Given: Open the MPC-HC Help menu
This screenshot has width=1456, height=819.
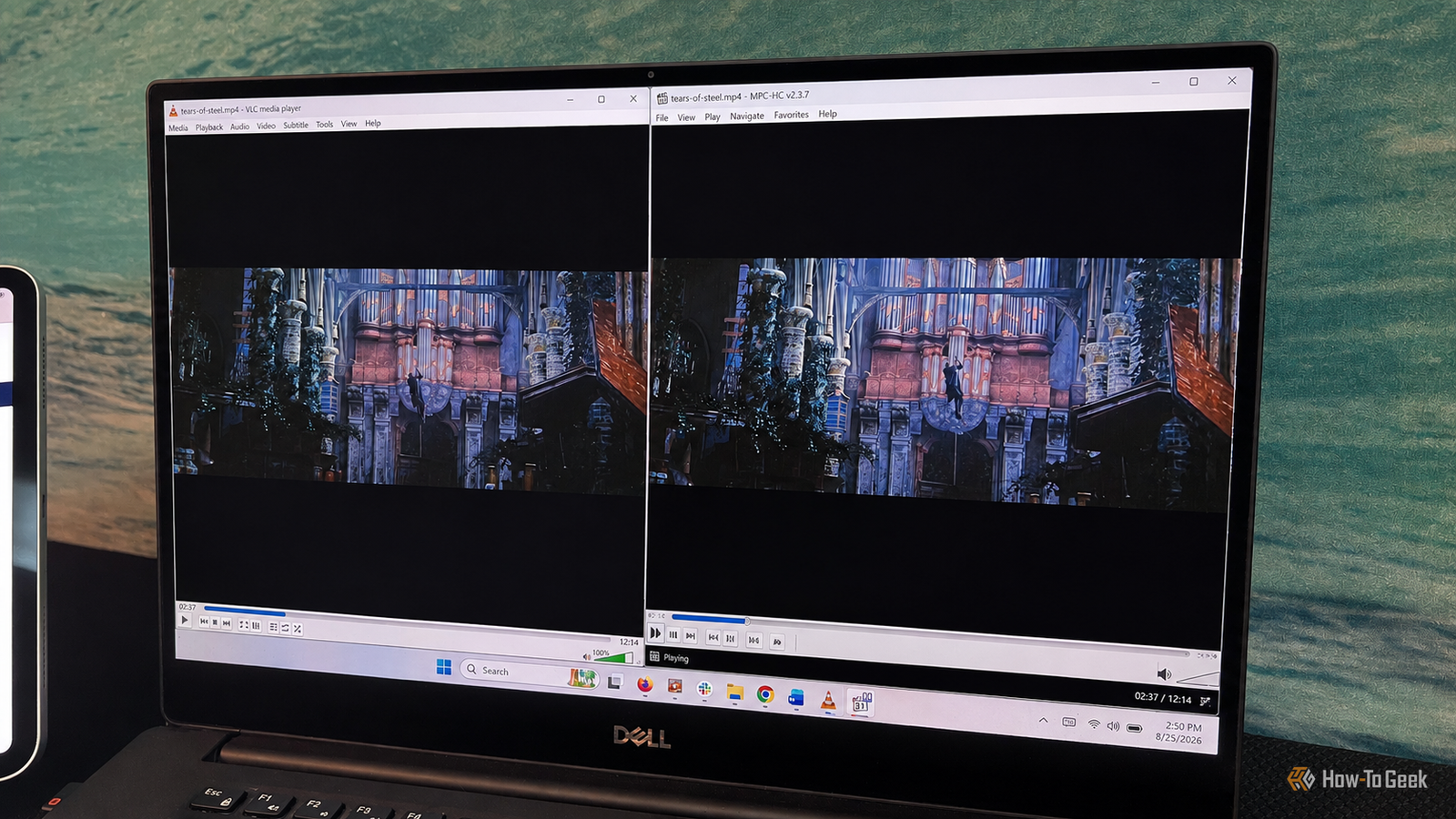Looking at the screenshot, I should pos(827,114).
